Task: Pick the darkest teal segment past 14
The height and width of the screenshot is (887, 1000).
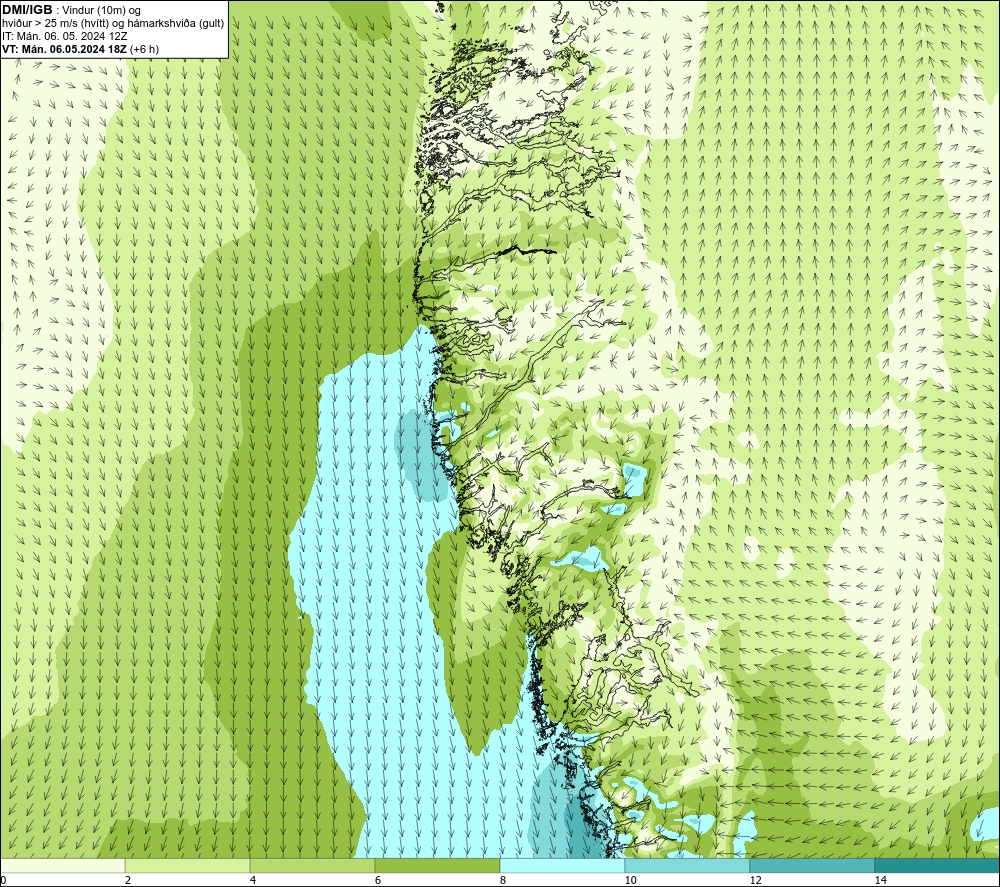Action: tap(937, 865)
